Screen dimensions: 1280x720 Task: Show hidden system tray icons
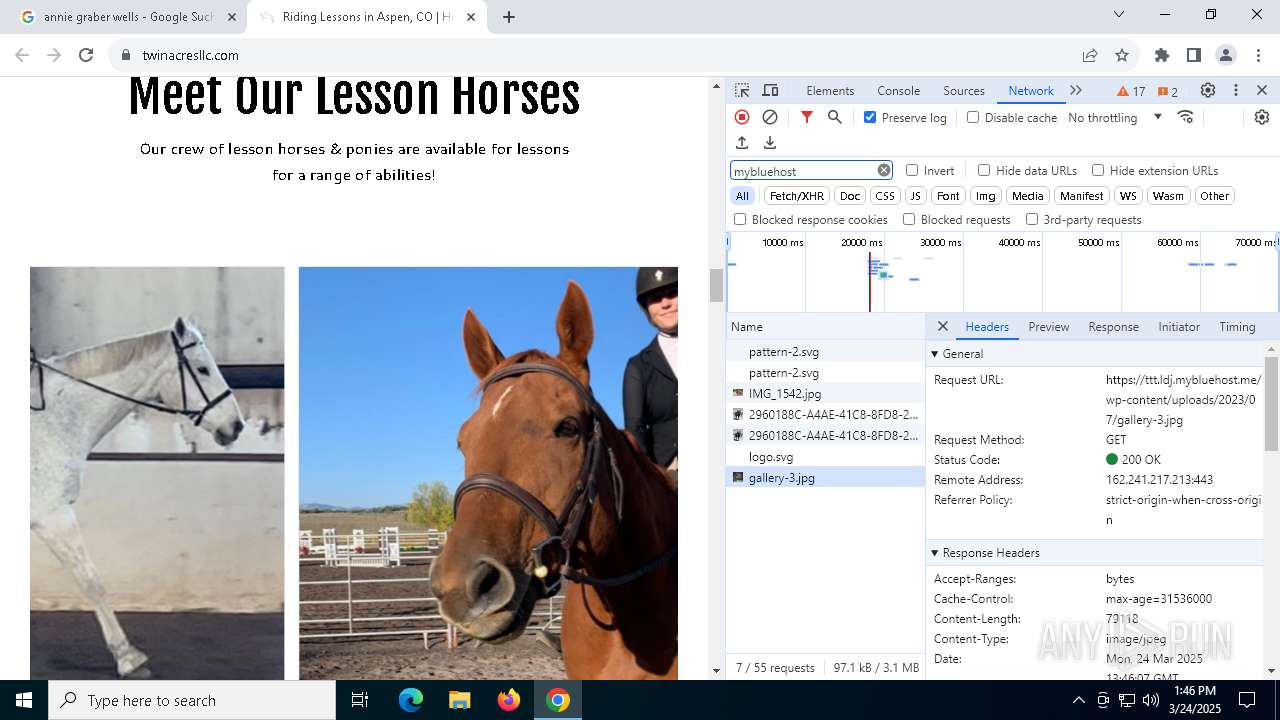1078,700
